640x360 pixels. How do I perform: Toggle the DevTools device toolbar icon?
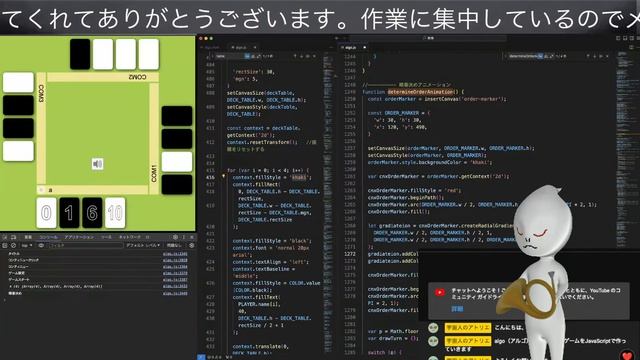(13, 237)
